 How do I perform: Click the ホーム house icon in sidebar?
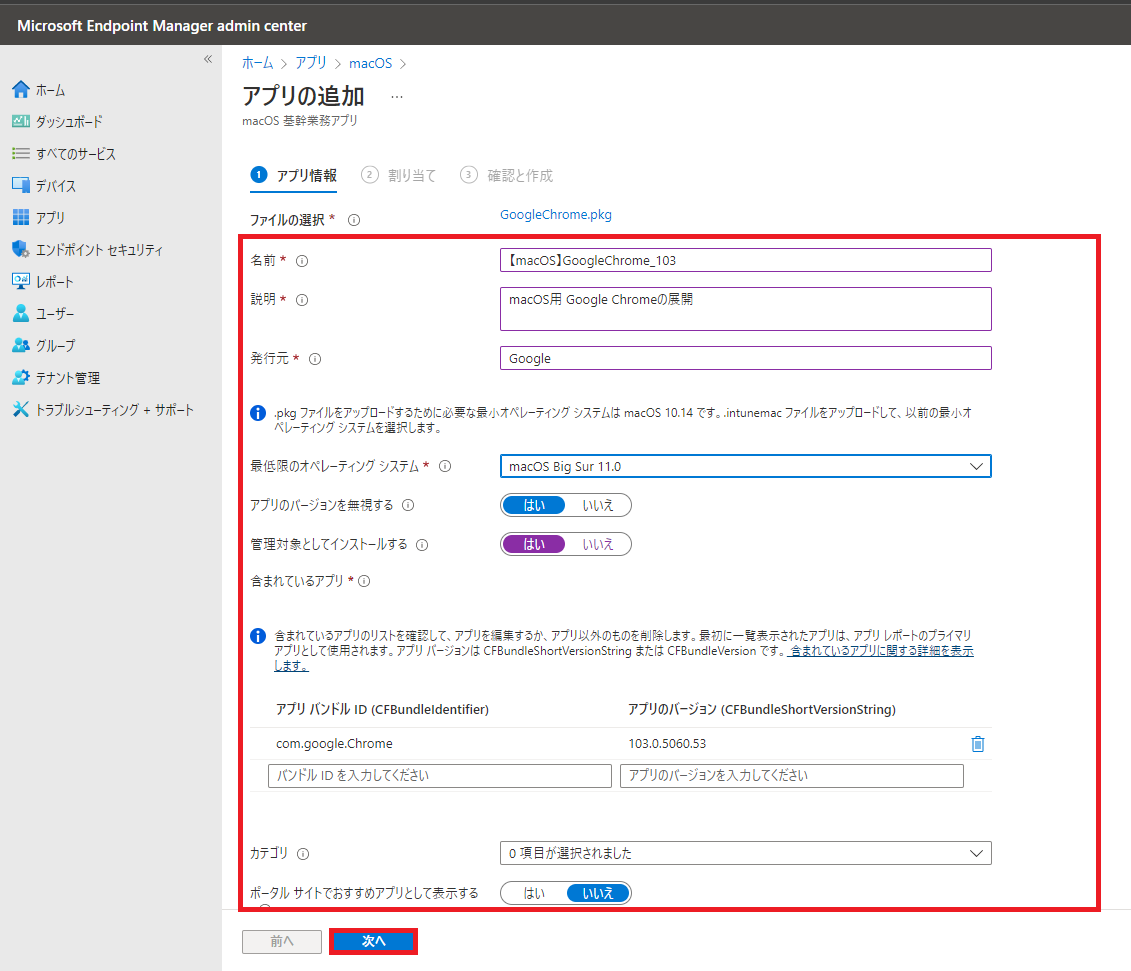point(21,89)
